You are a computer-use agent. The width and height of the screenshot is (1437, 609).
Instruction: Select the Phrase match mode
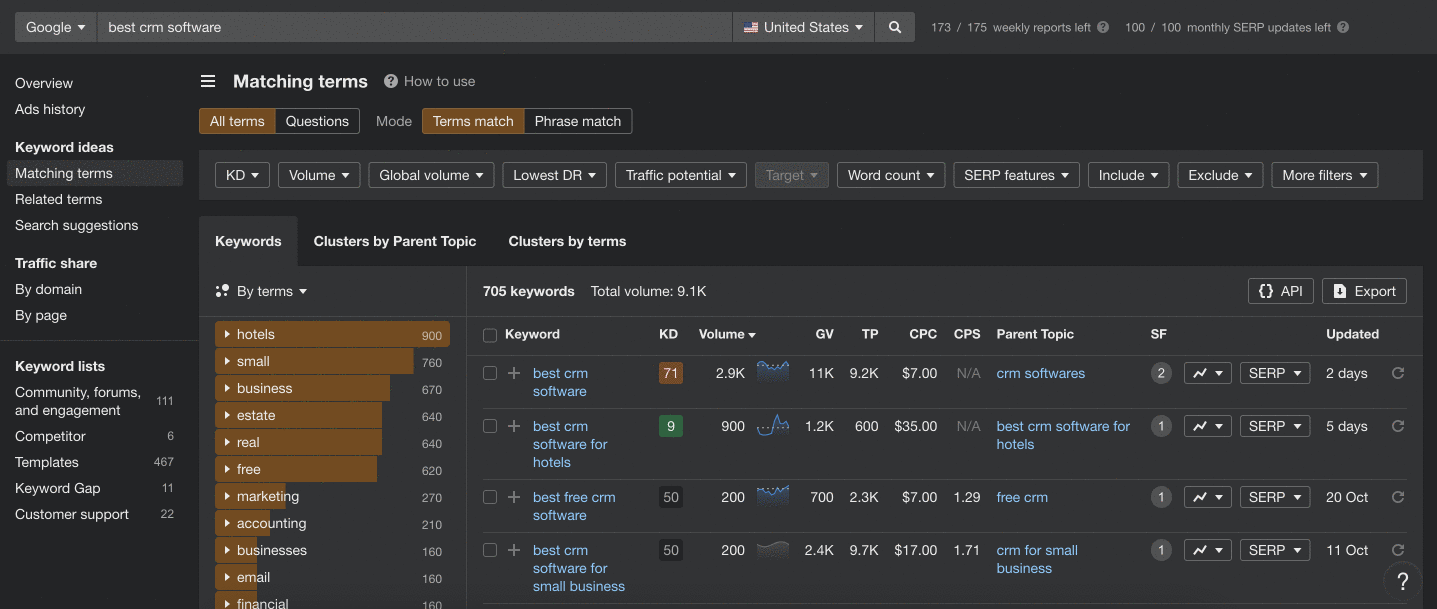(x=578, y=121)
